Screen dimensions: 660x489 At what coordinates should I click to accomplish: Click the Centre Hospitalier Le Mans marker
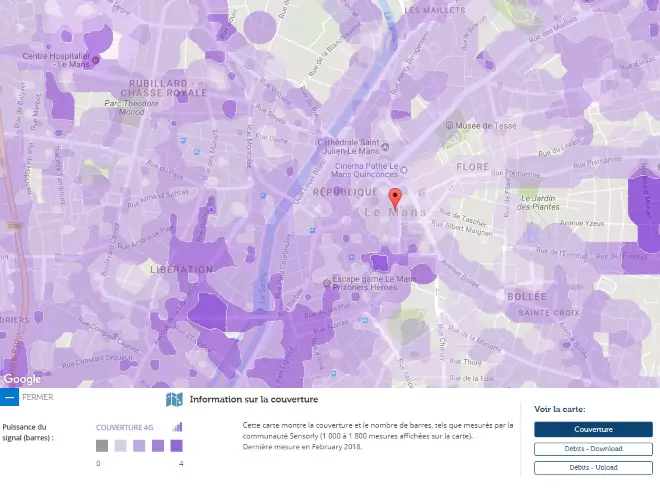pos(95,61)
